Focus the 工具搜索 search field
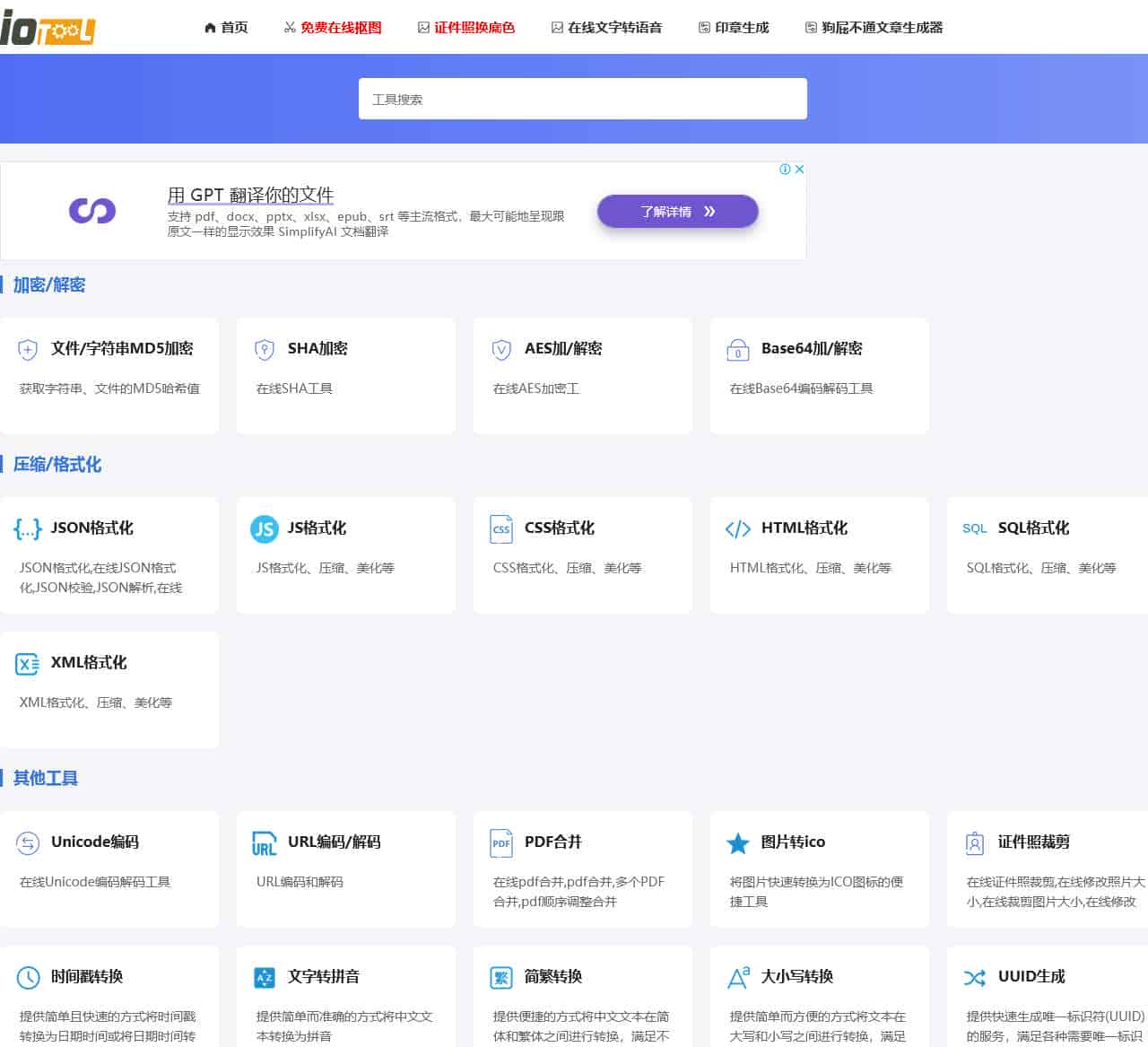The width and height of the screenshot is (1148, 1047). (x=583, y=99)
